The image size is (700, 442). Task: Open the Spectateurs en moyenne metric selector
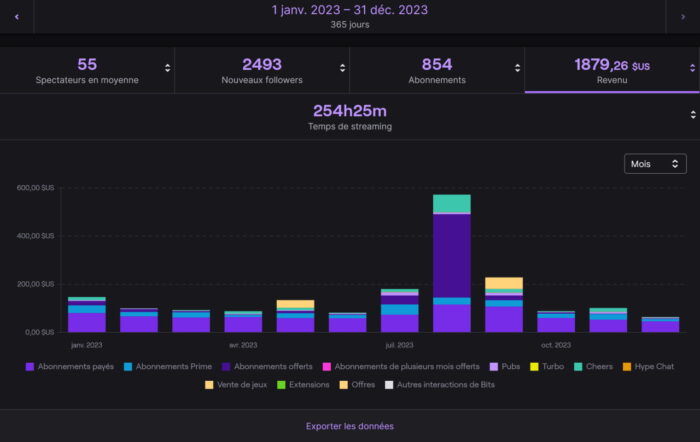pos(167,68)
